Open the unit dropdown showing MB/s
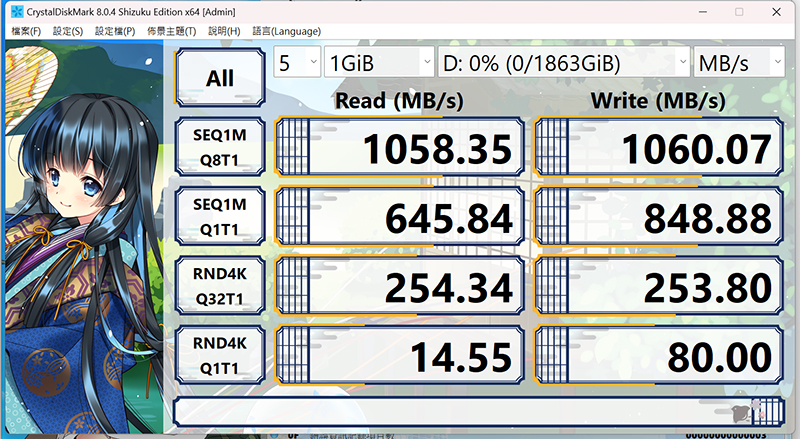The height and width of the screenshot is (439, 800). [739, 62]
